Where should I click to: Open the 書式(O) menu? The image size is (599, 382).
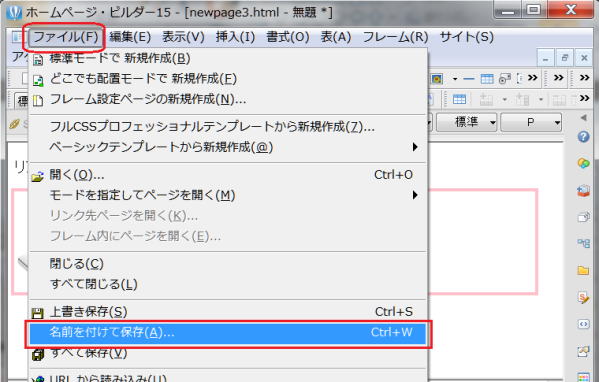[x=288, y=37]
